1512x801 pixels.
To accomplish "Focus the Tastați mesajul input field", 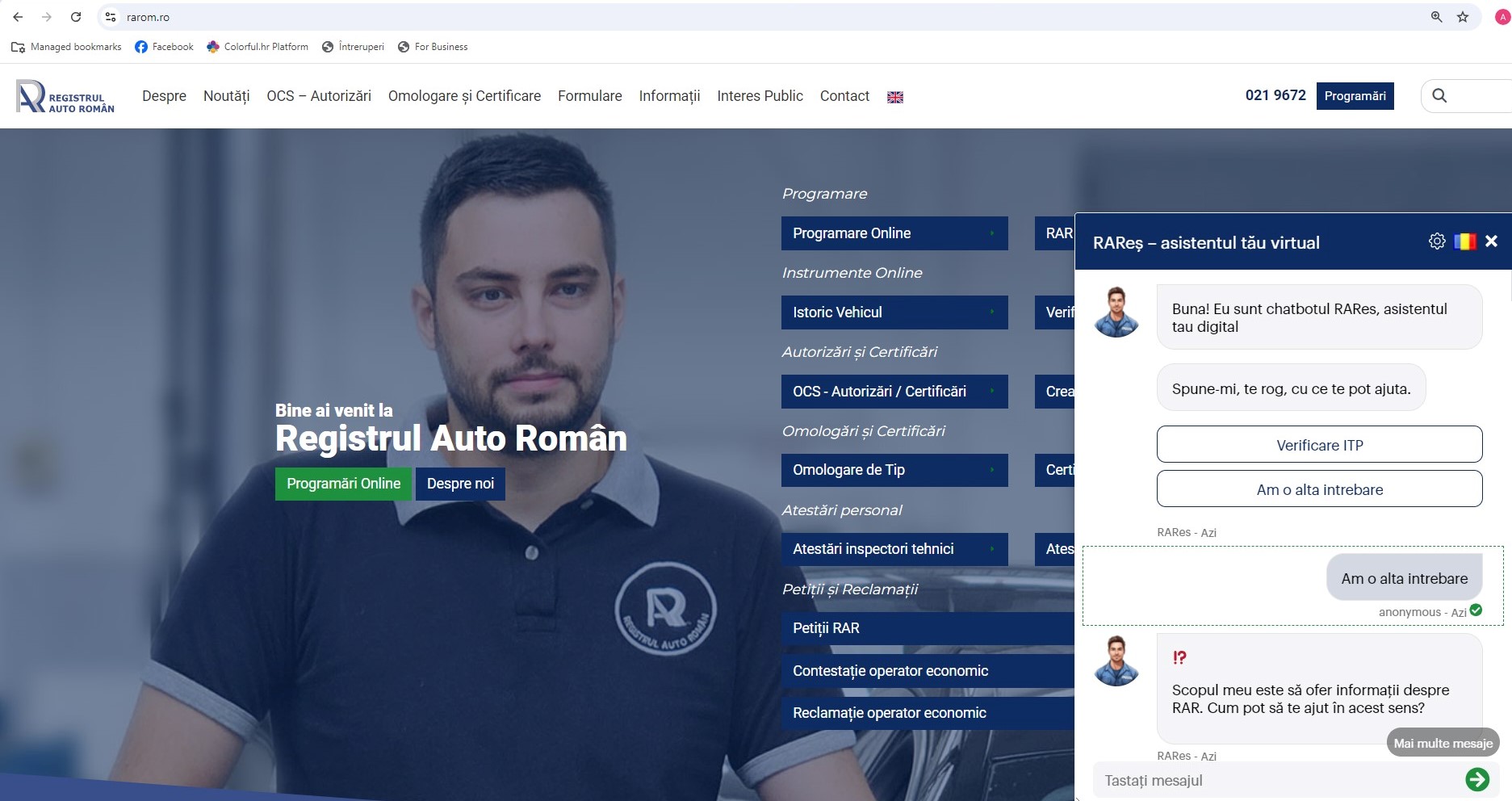I will coord(1277,780).
